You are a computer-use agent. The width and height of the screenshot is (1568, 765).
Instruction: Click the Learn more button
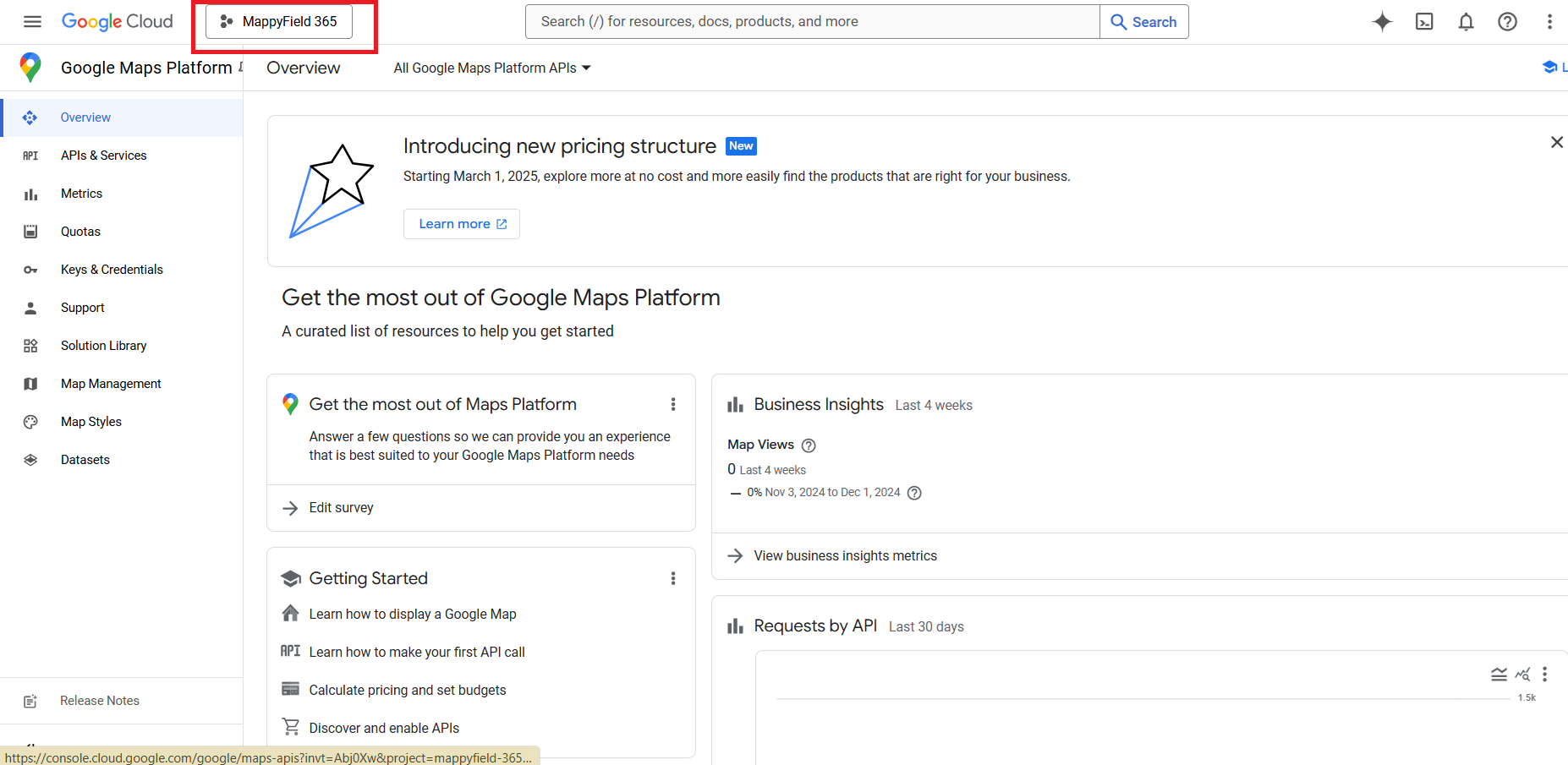[461, 223]
